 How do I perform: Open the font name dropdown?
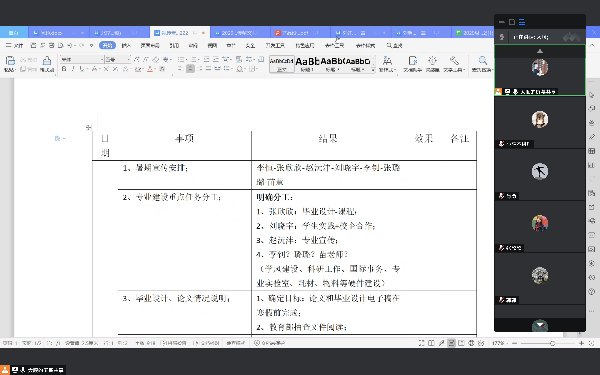[x=102, y=59]
